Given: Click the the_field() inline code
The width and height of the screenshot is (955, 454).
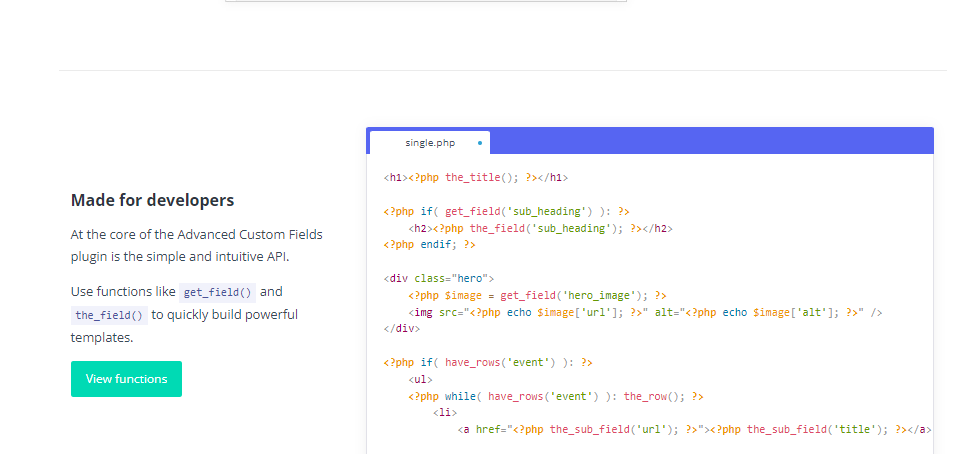Looking at the screenshot, I should (x=109, y=315).
